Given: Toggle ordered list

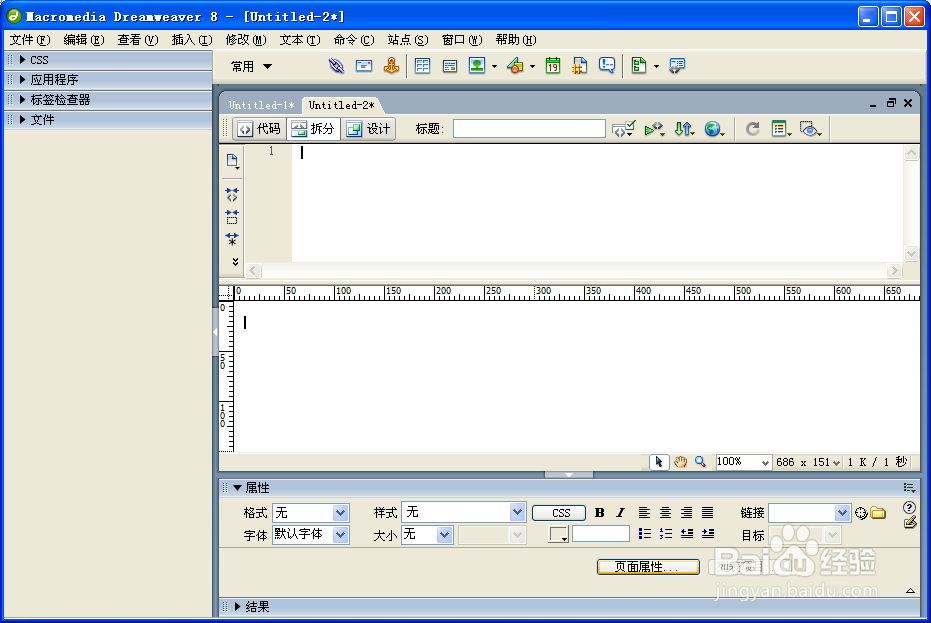Looking at the screenshot, I should 666,534.
